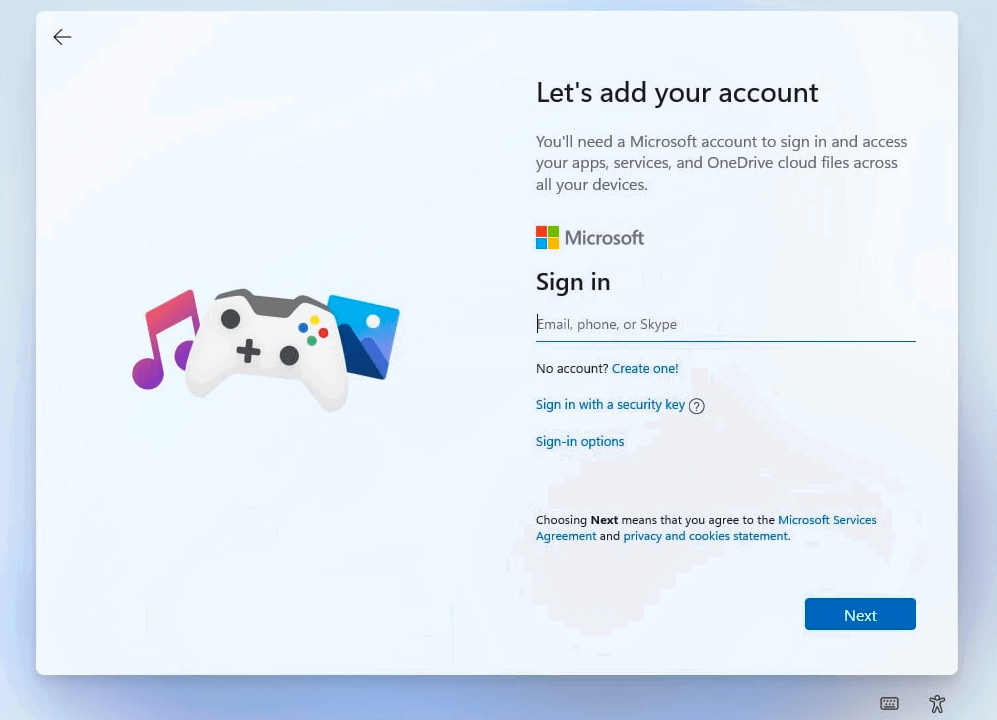The image size is (997, 720).
Task: Open the Microsoft Services Agreement link
Action: click(827, 520)
